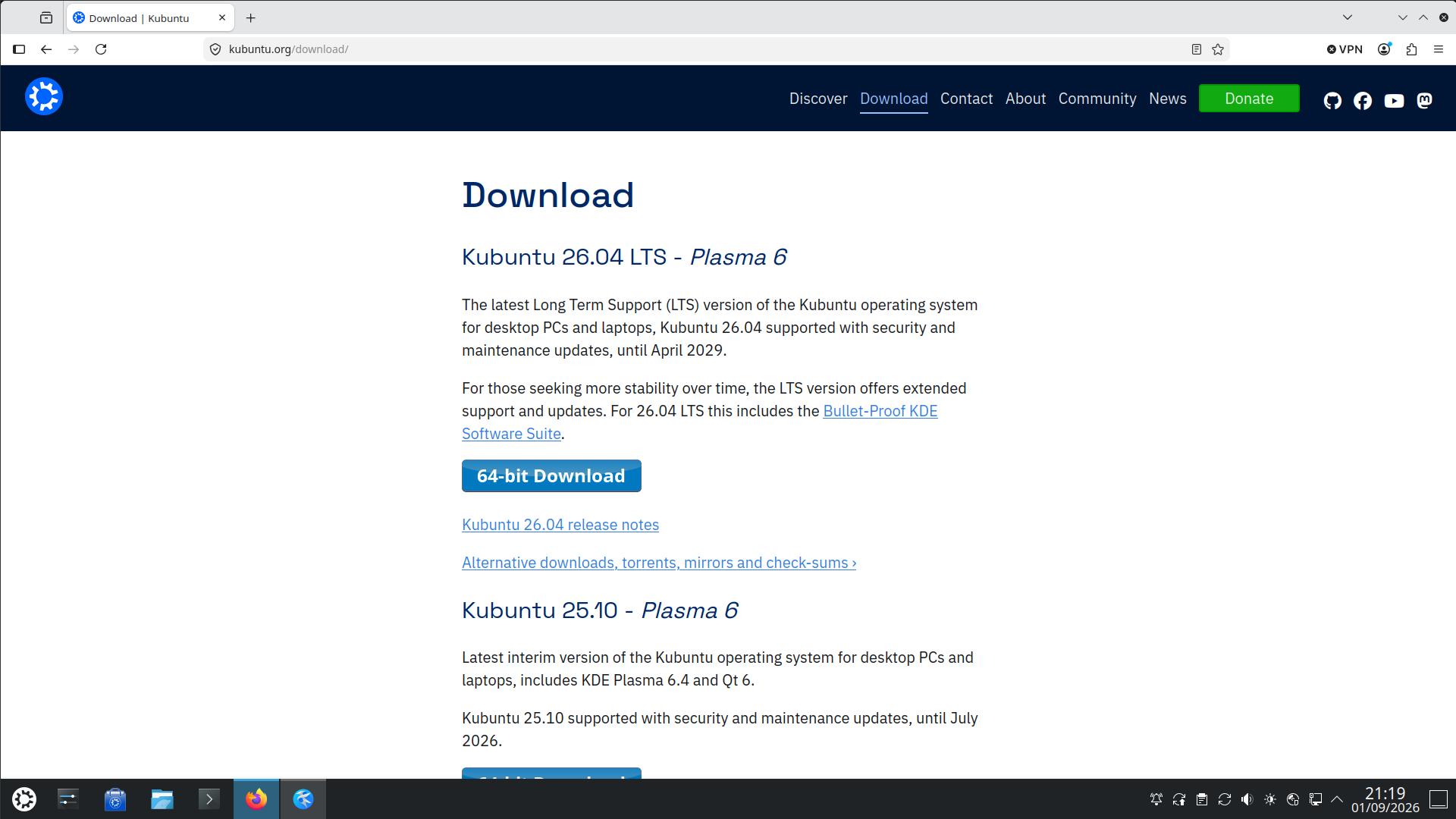Switch to the Falkon browser taskbar entry

(x=303, y=799)
